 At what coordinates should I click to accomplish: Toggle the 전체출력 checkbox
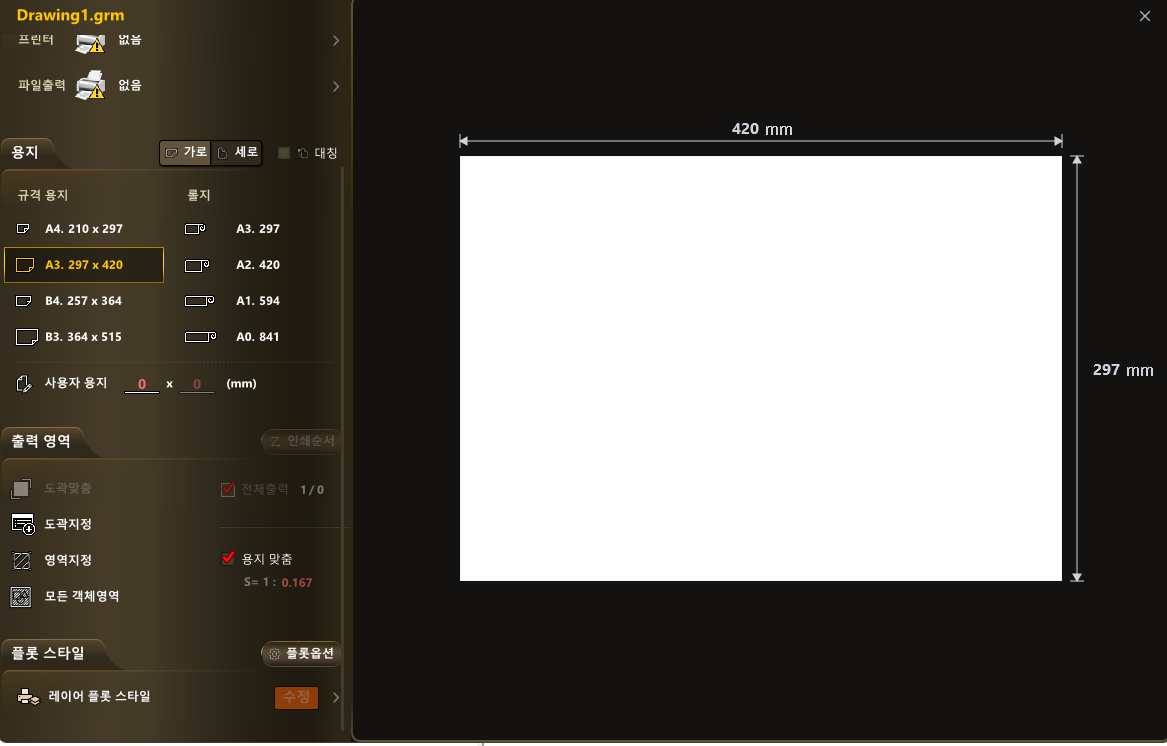pos(228,489)
